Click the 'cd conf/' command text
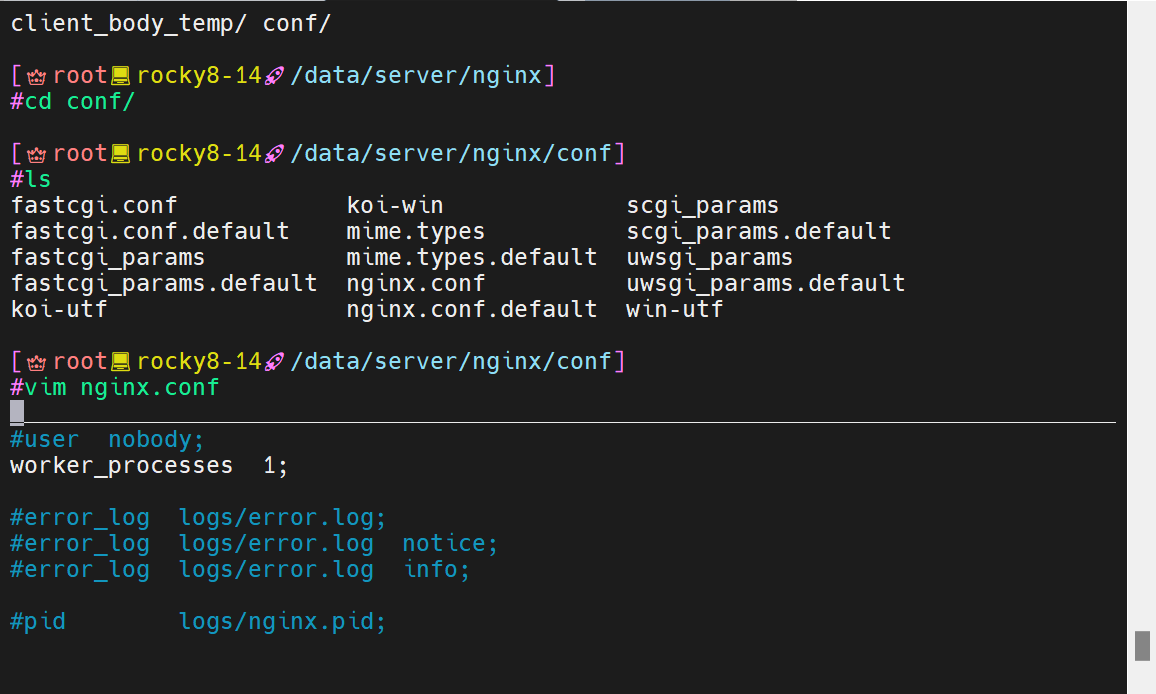 point(80,101)
